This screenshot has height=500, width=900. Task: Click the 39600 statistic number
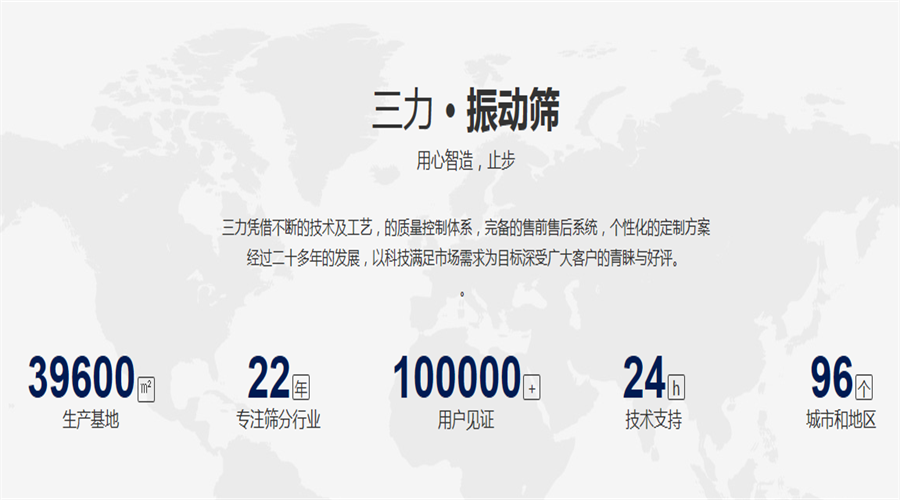(81, 378)
